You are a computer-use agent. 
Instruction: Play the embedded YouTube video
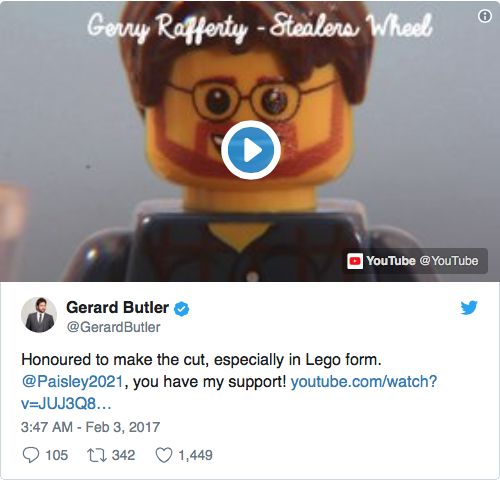pyautogui.click(x=251, y=150)
